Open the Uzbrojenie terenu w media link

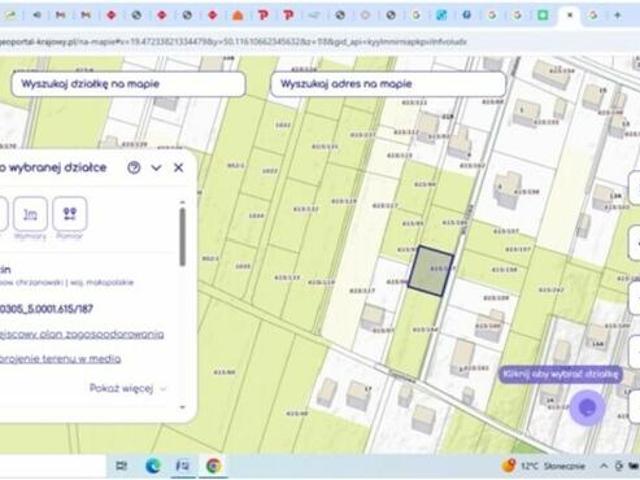click(x=60, y=359)
